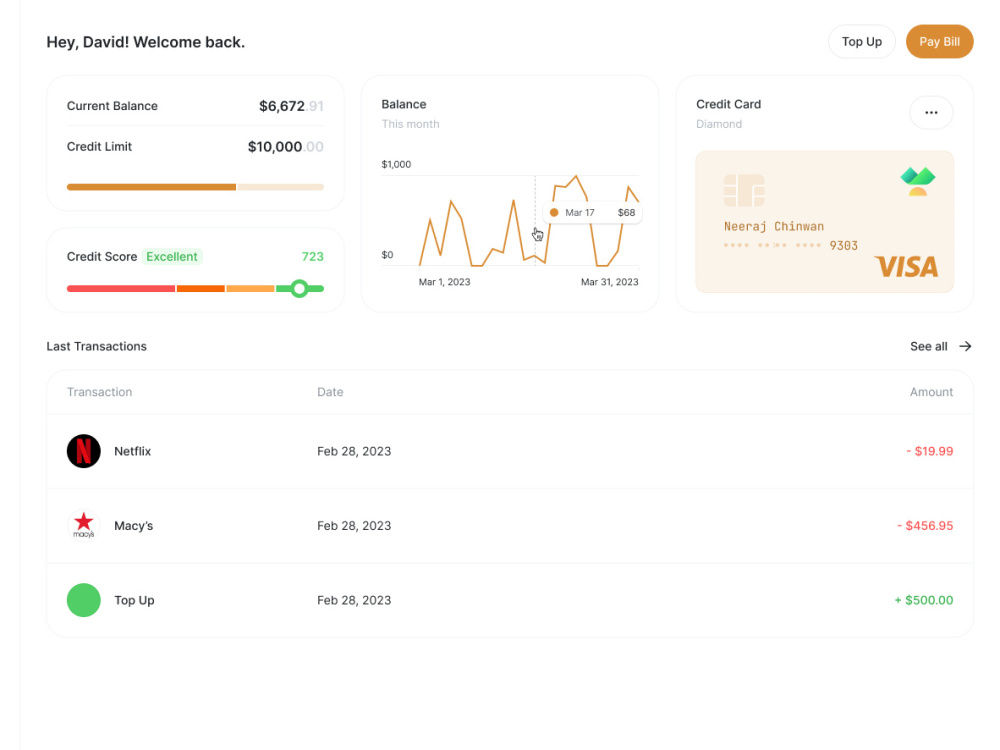Click the Netflix row date Feb 28, 2023
Viewport: 1000px width, 750px height.
[354, 451]
